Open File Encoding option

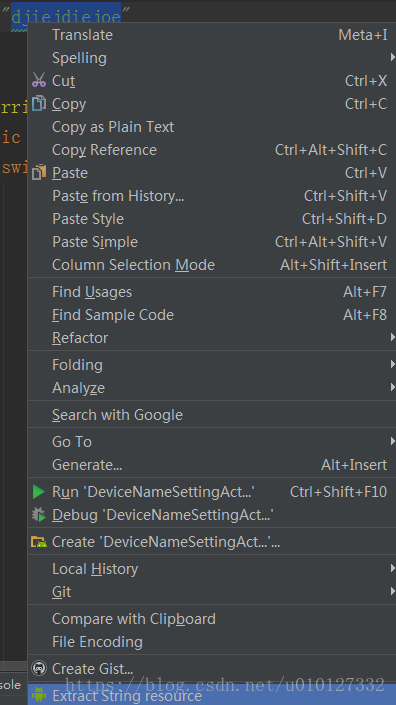pyautogui.click(x=212, y=642)
